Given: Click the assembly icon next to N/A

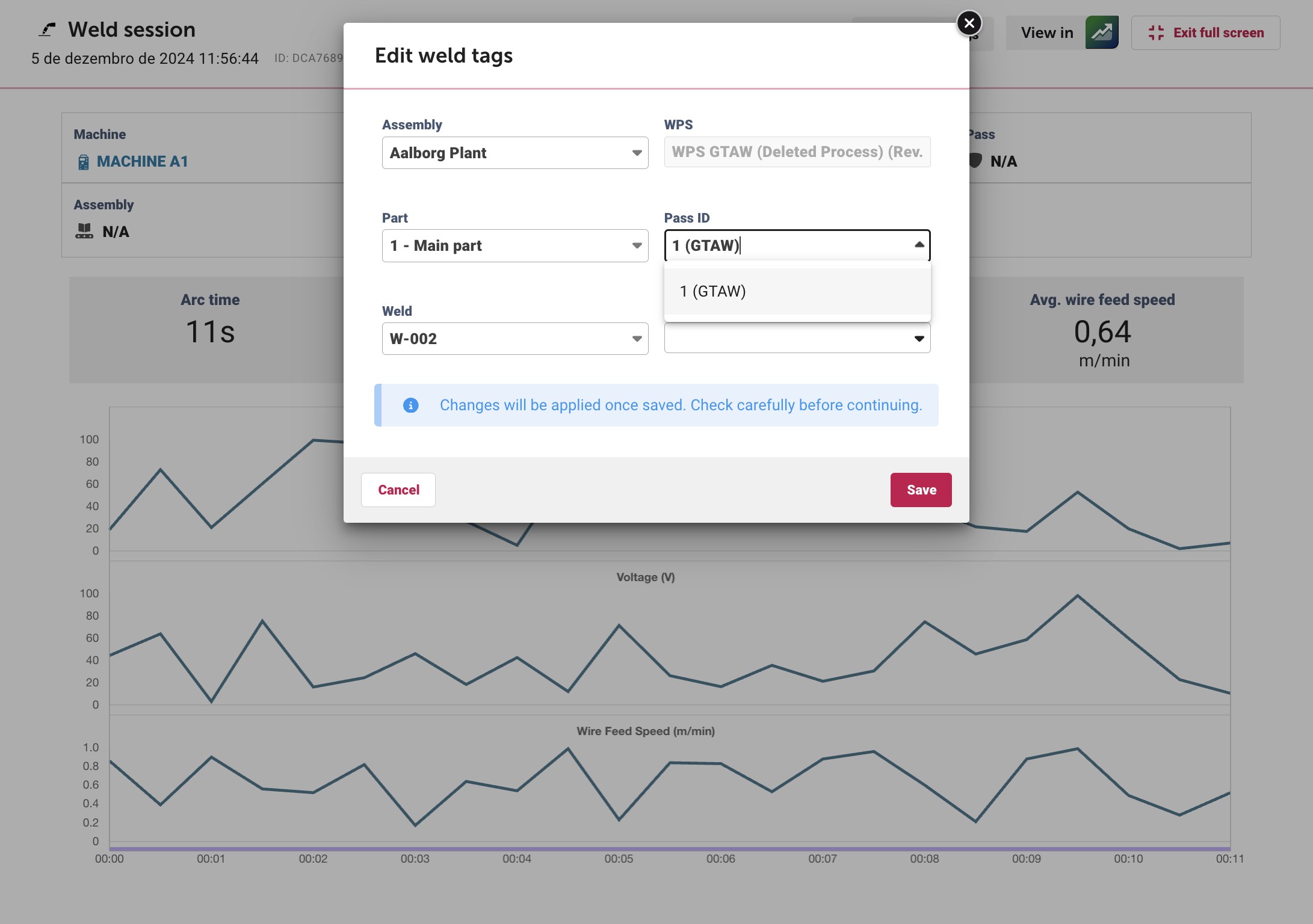Looking at the screenshot, I should tap(84, 232).
